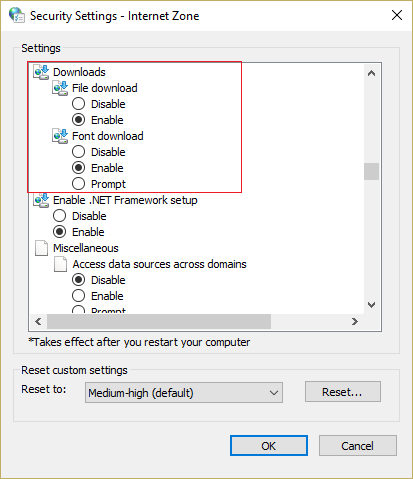Select Disable under .NET Framework setup
This screenshot has height=479, width=413.
coord(59,216)
